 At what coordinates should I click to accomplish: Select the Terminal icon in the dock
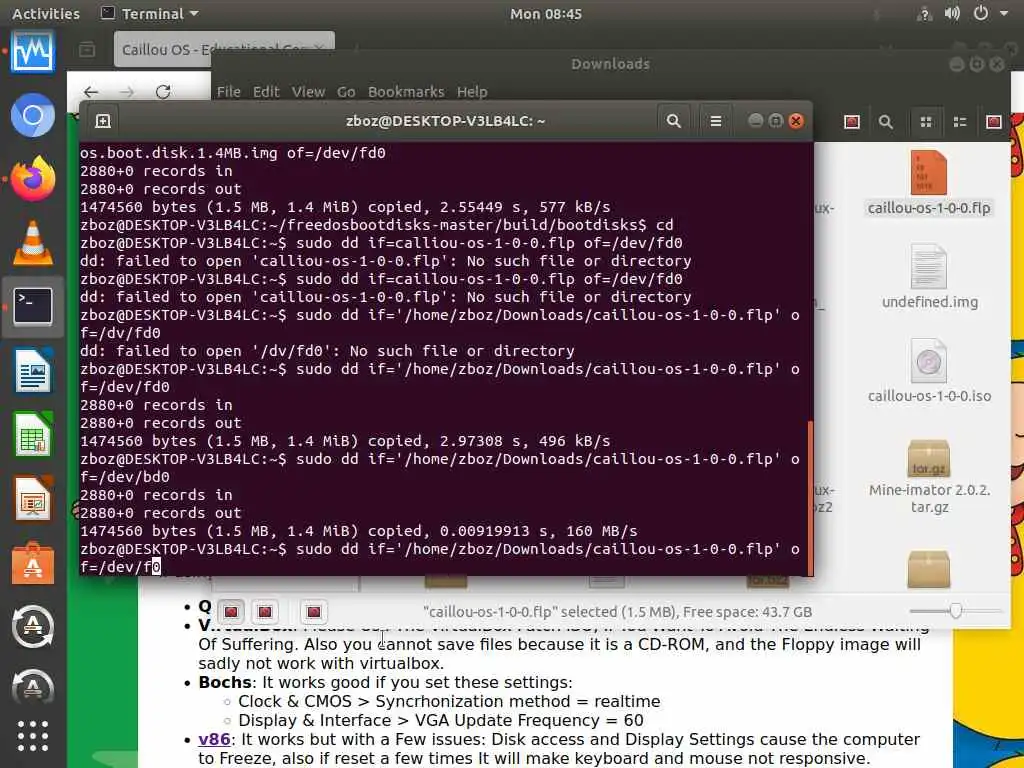[33, 306]
